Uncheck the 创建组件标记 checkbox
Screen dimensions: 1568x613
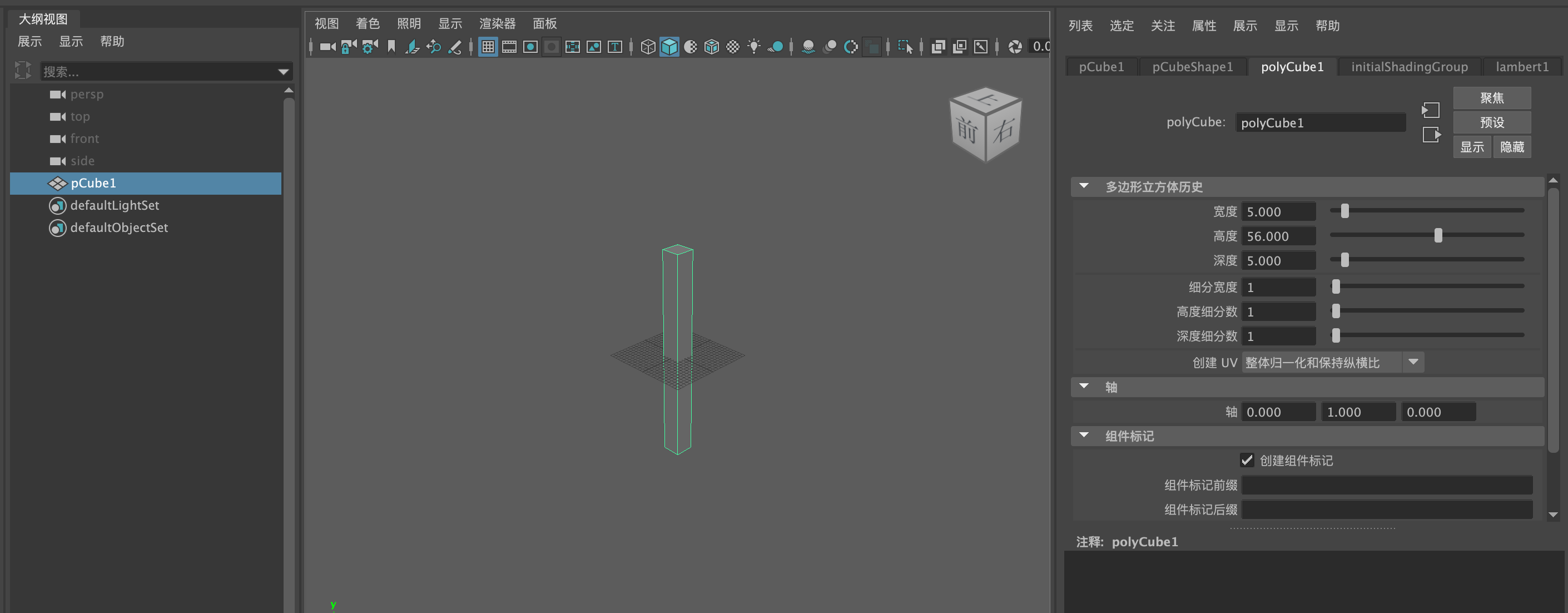1247,460
